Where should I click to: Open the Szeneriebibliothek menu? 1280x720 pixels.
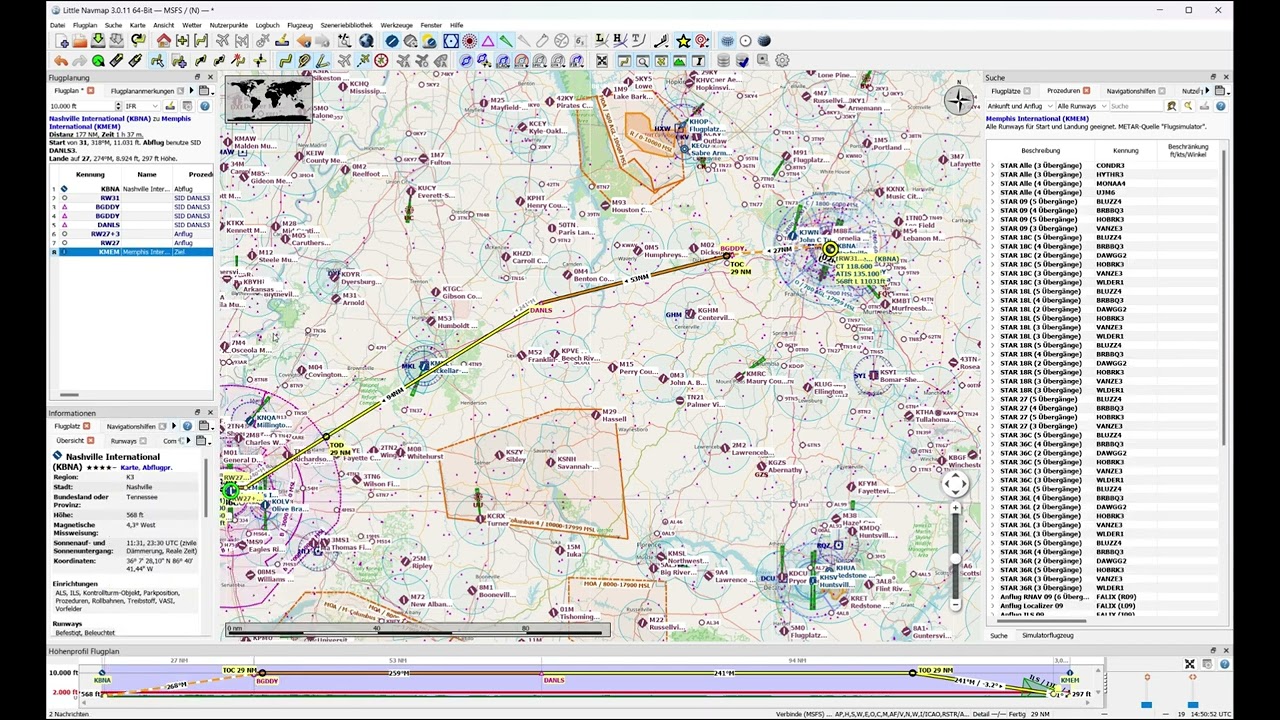pos(346,25)
